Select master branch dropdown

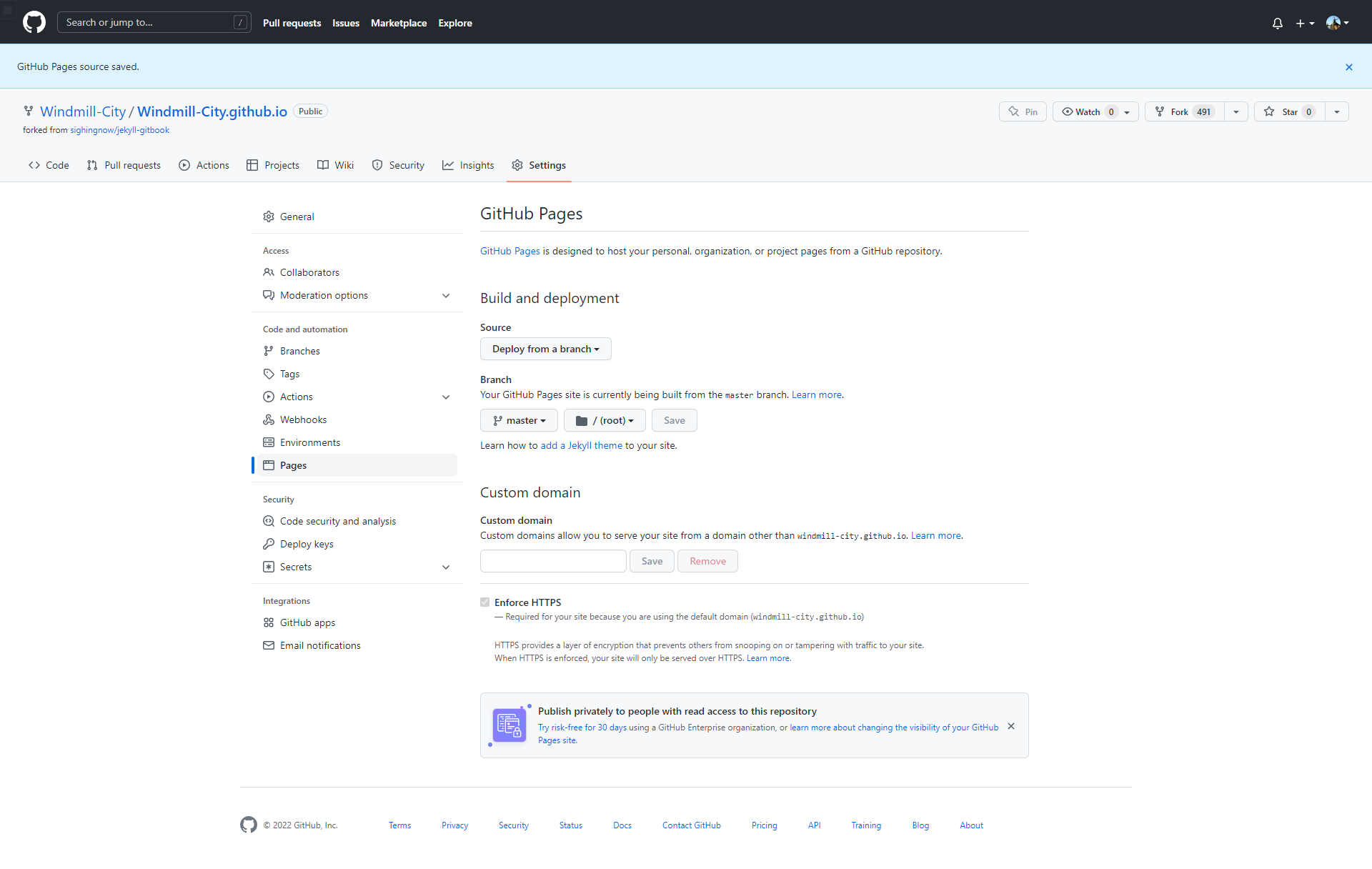point(516,420)
